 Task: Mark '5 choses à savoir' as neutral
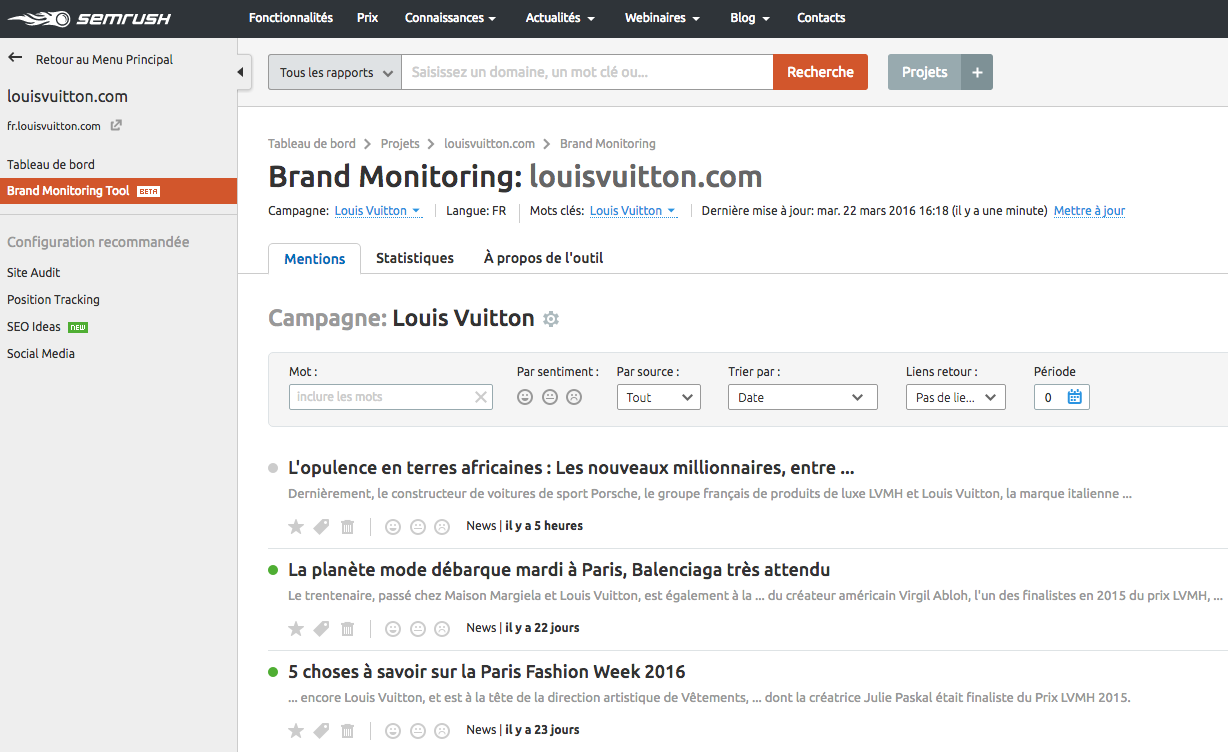(417, 730)
